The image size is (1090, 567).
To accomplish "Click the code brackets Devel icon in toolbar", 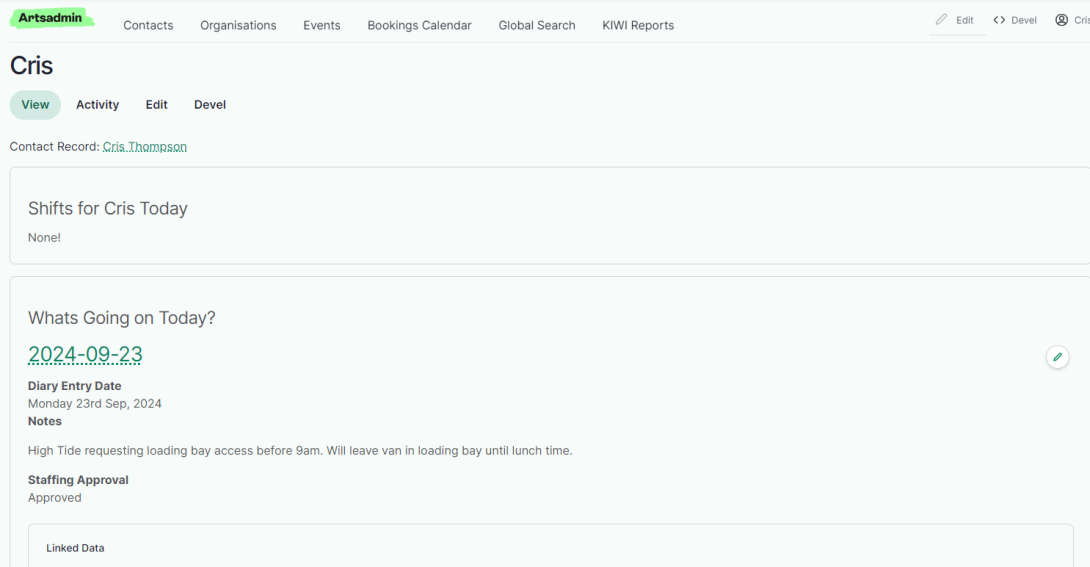I will pyautogui.click(x=999, y=20).
